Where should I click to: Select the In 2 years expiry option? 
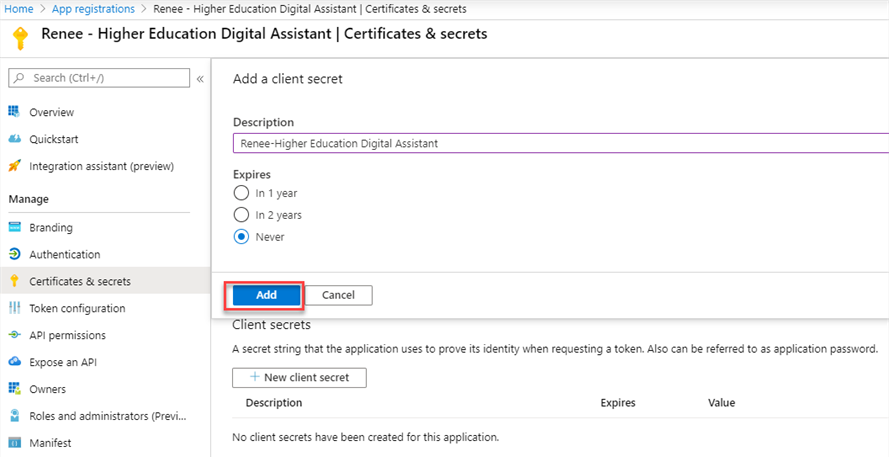click(x=241, y=215)
